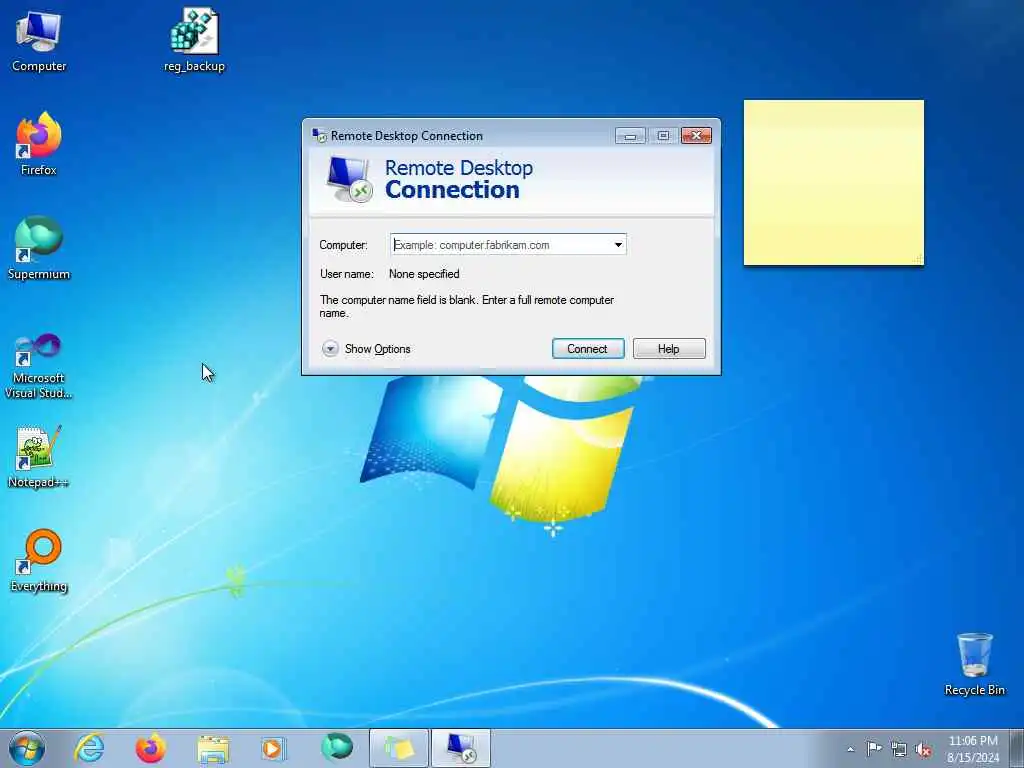Select the Firefox desktop shortcut
This screenshot has width=1024, height=768.
[39, 144]
